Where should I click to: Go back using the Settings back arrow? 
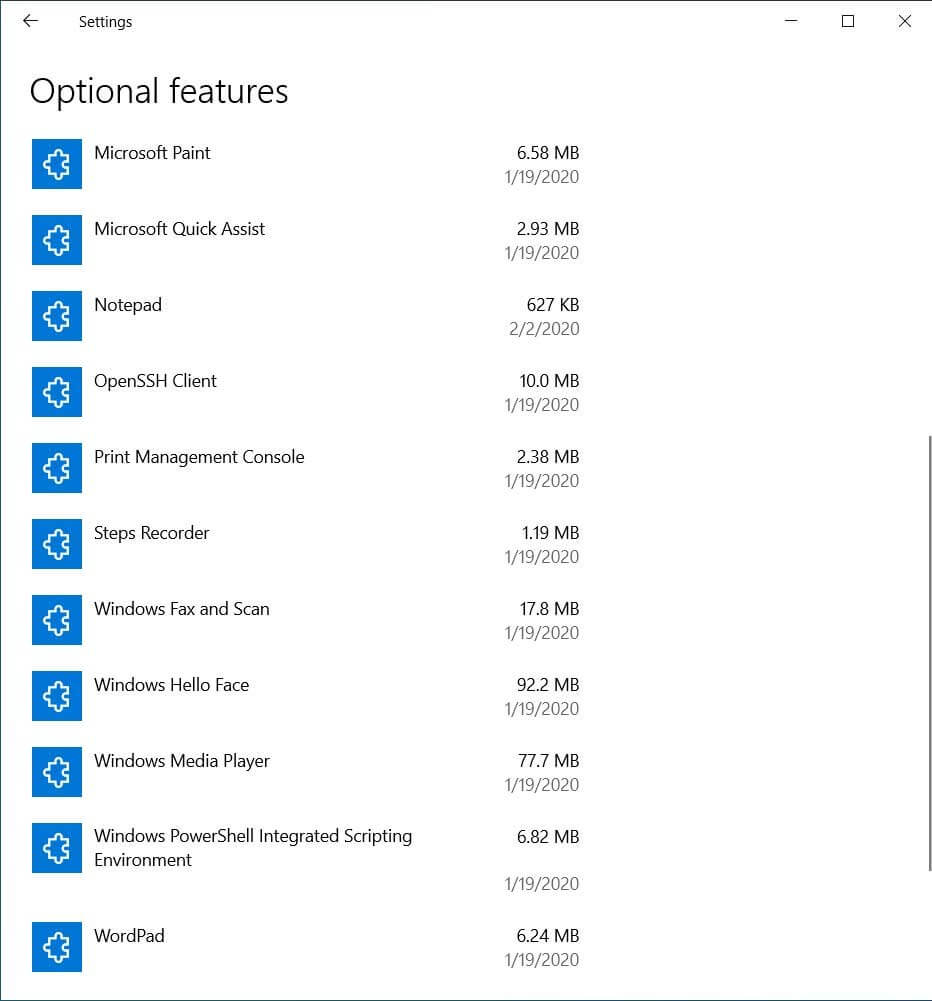[x=30, y=21]
